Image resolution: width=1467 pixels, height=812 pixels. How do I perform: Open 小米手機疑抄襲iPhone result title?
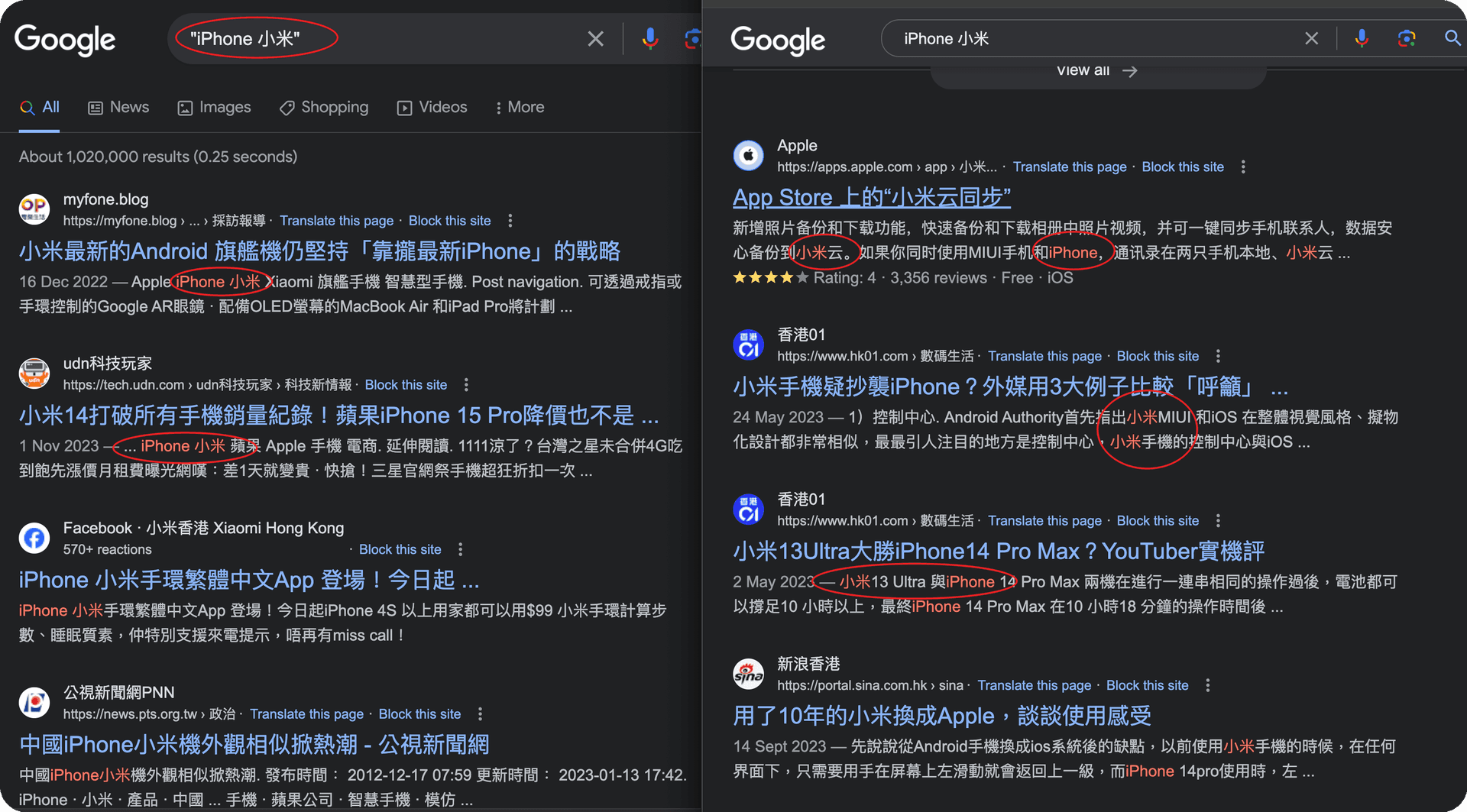tap(1011, 387)
